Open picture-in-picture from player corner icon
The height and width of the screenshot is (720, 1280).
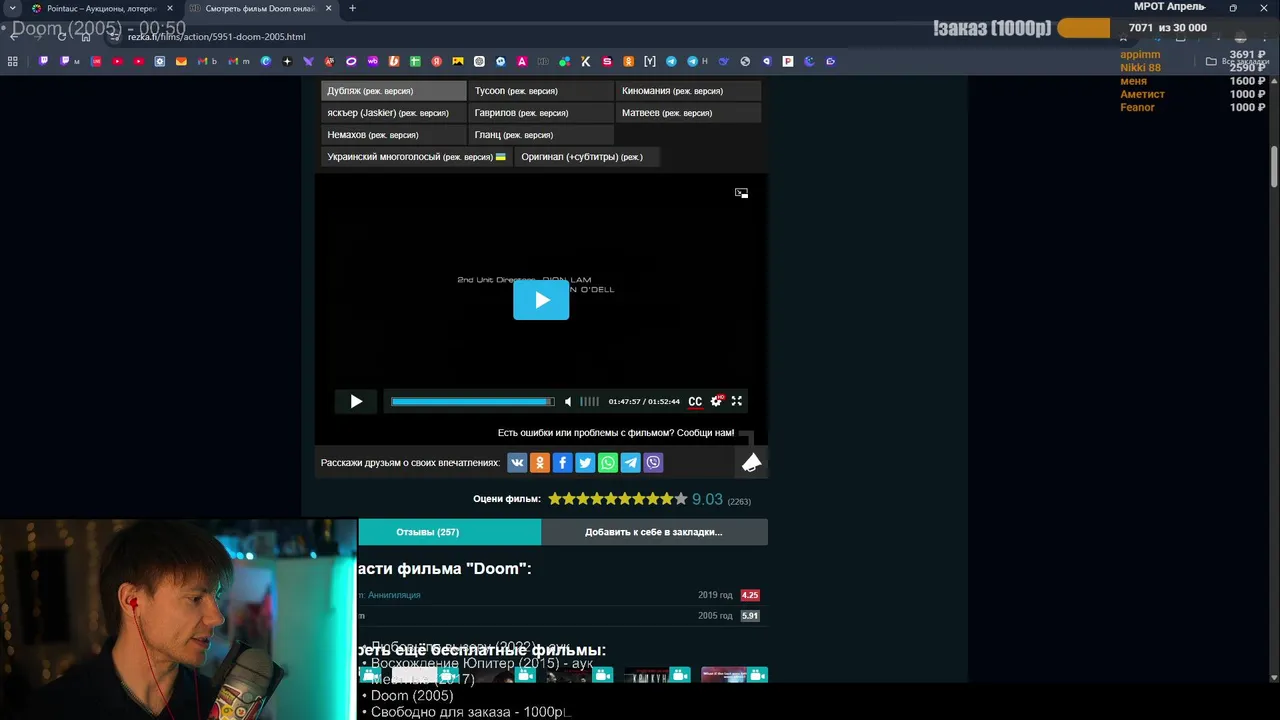(x=741, y=193)
